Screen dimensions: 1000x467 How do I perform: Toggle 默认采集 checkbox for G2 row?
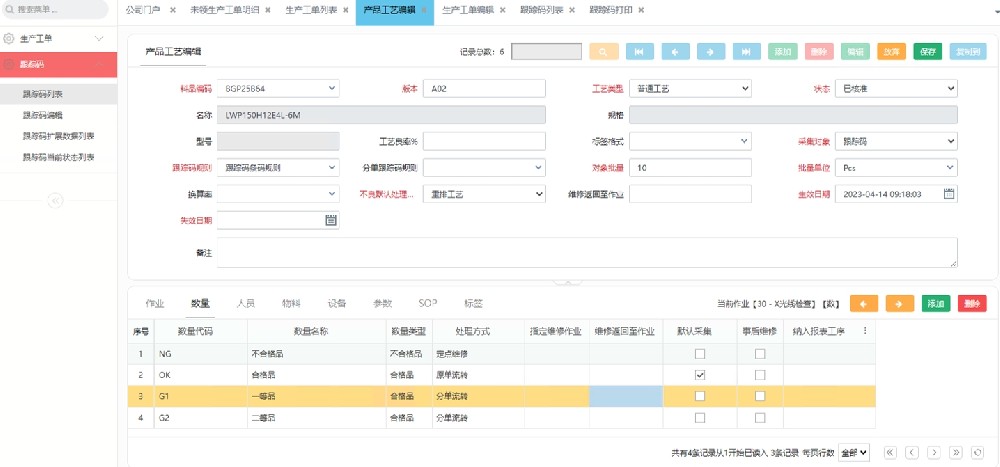(x=700, y=418)
